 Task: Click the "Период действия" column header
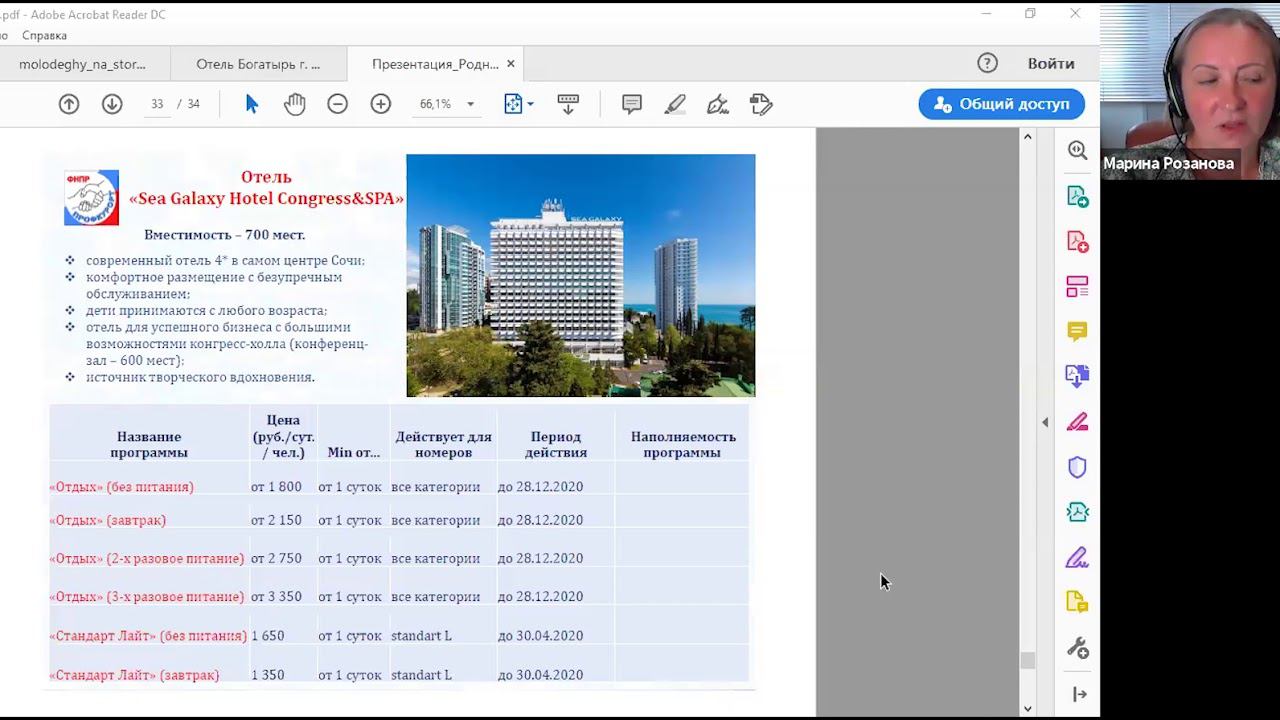click(x=556, y=444)
